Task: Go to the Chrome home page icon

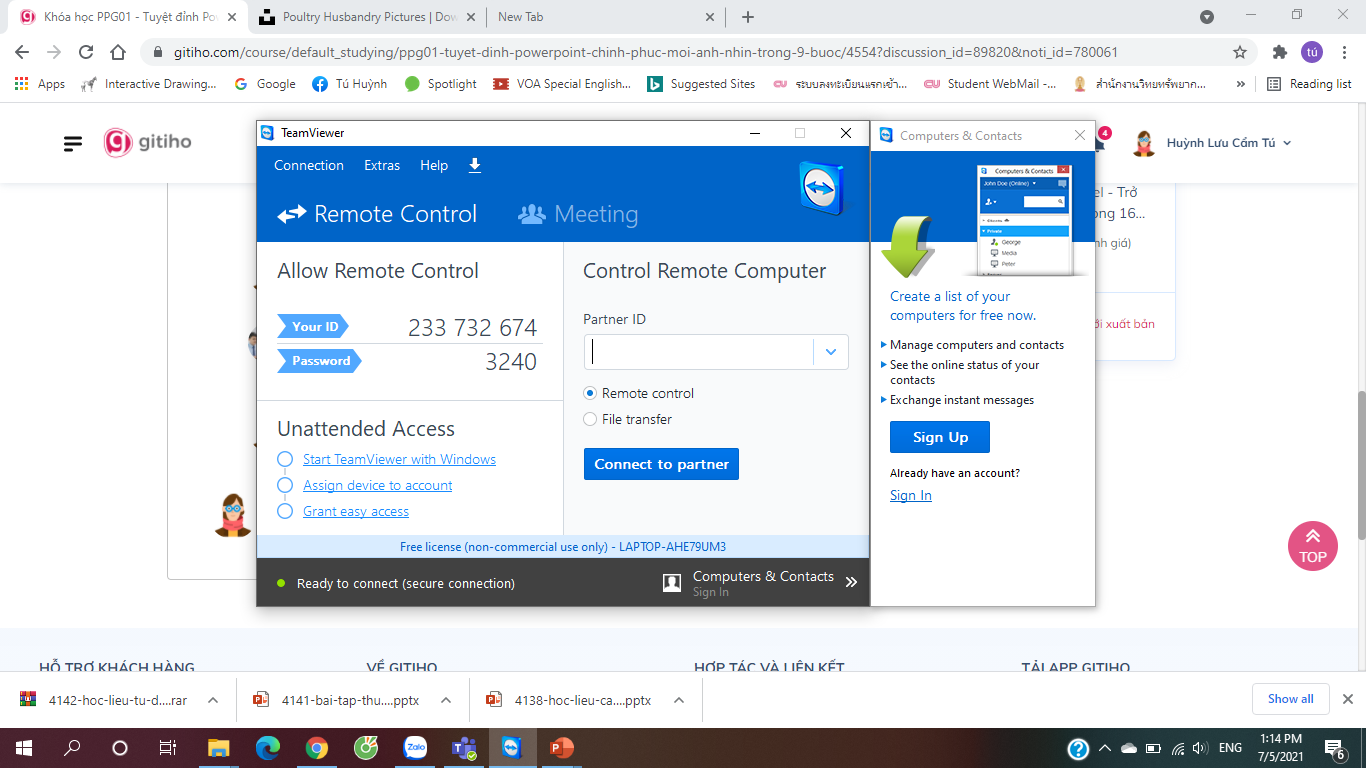Action: pyautogui.click(x=118, y=52)
